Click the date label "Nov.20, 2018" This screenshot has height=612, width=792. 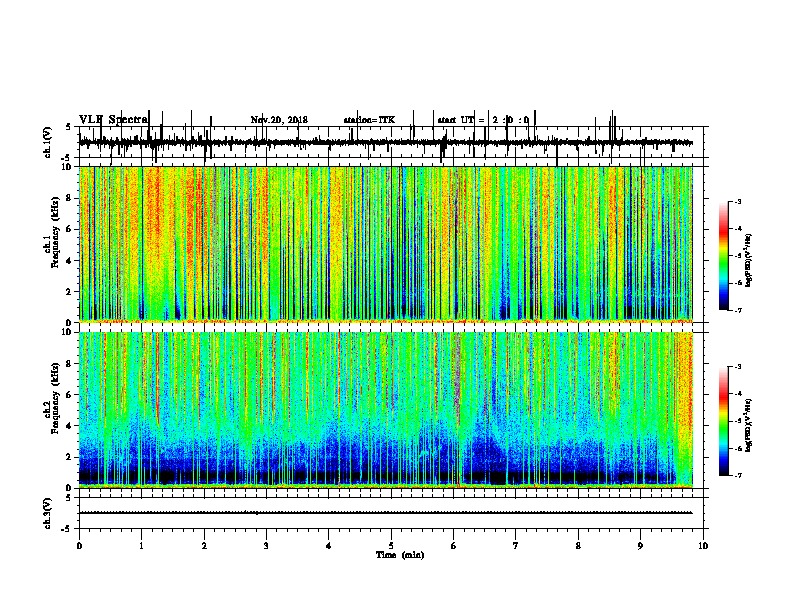pyautogui.click(x=279, y=120)
